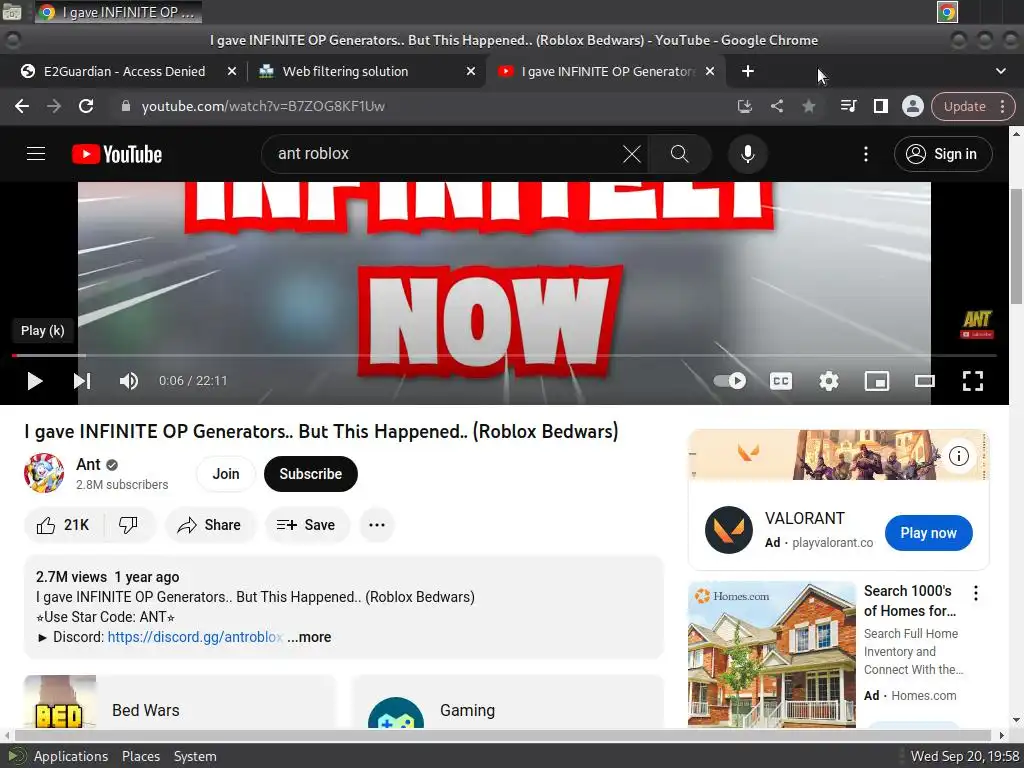Screen dimensions: 1024x768
Task: Open Bed Wars game card
Action: [x=180, y=701]
